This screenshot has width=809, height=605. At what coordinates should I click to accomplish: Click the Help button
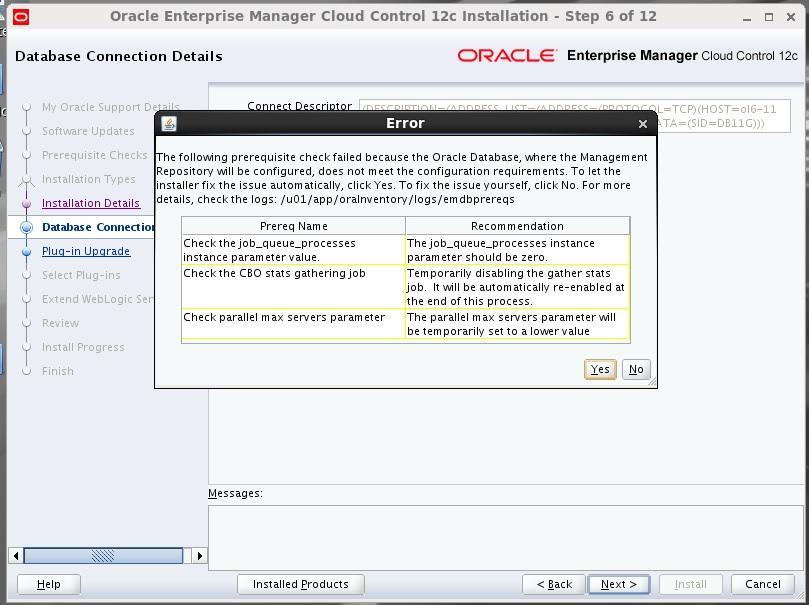coord(48,584)
